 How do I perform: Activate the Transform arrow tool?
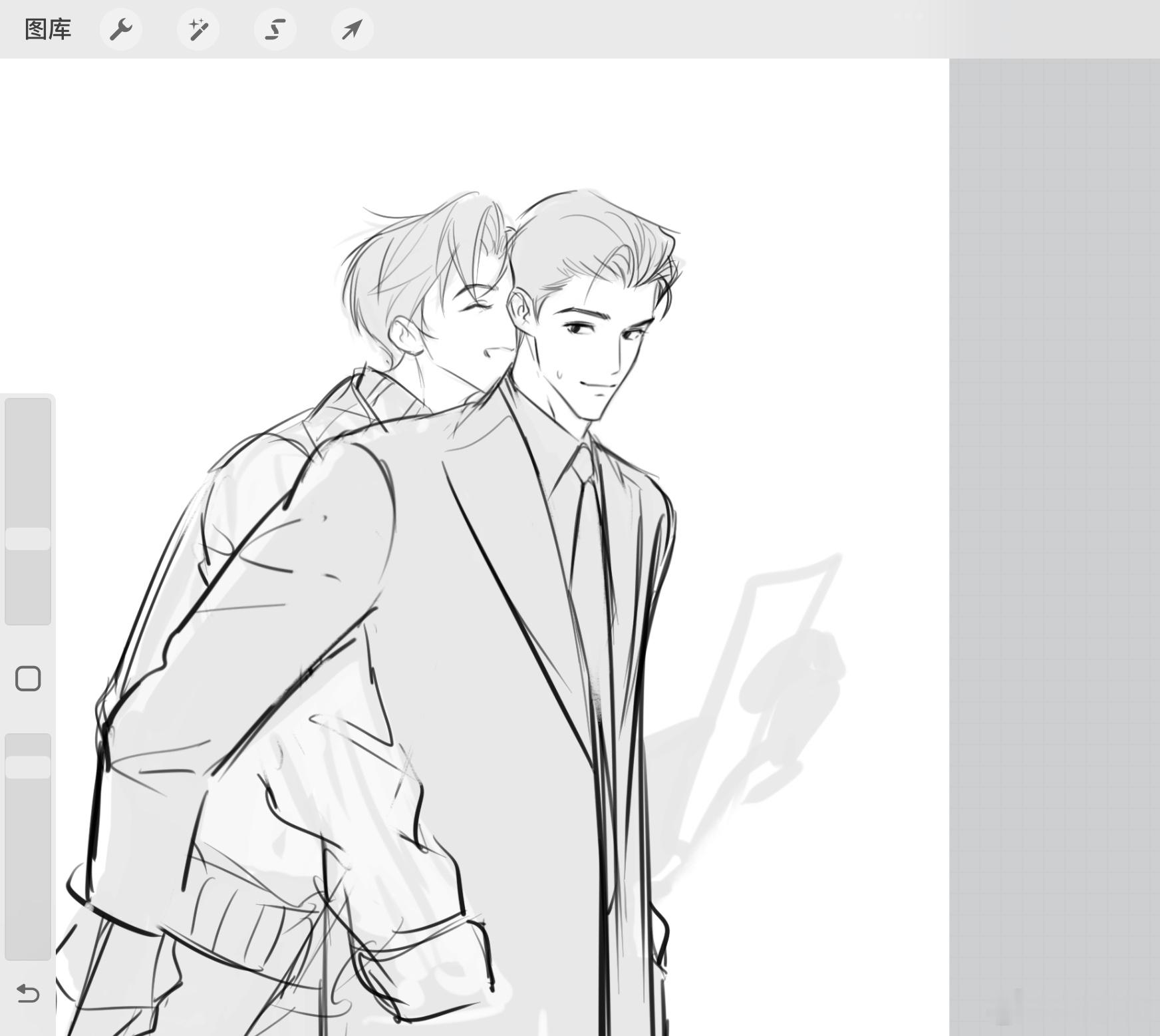(353, 29)
